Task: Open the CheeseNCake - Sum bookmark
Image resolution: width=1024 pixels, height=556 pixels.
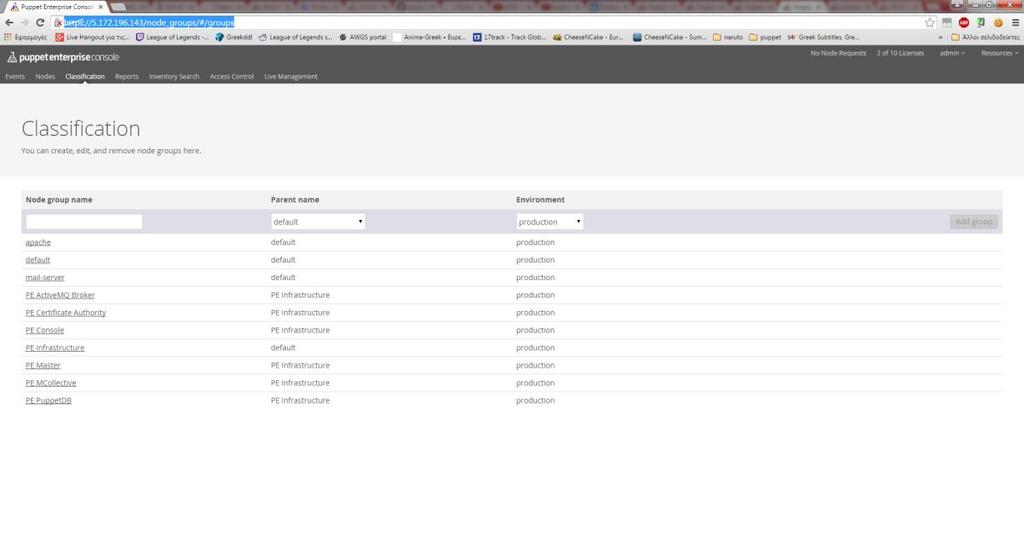Action: pyautogui.click(x=669, y=37)
